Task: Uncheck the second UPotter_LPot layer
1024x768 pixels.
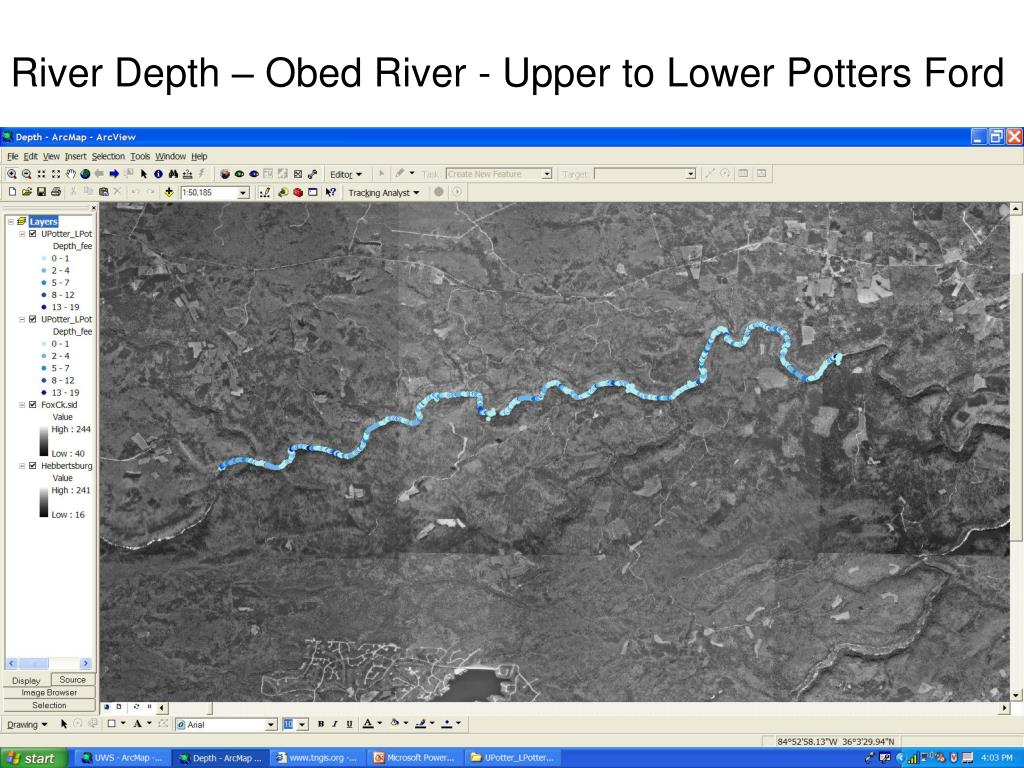Action: coord(33,319)
